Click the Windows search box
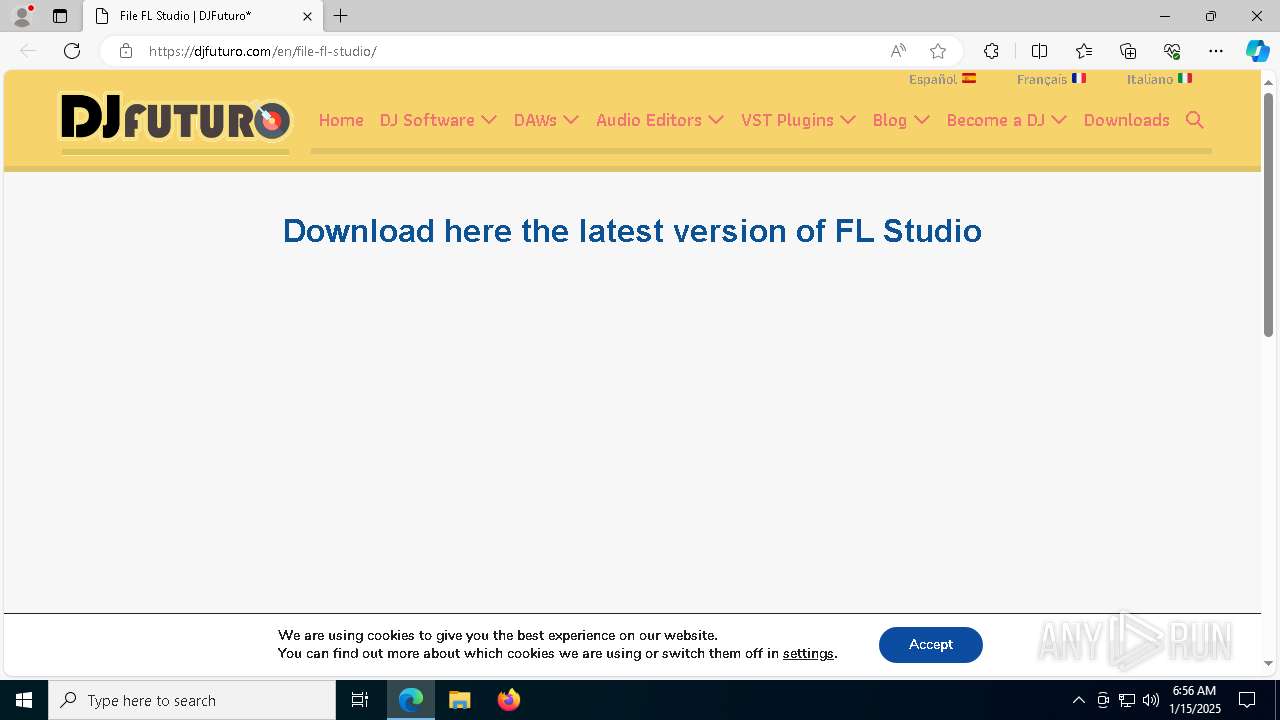This screenshot has height=720, width=1280. coord(192,700)
